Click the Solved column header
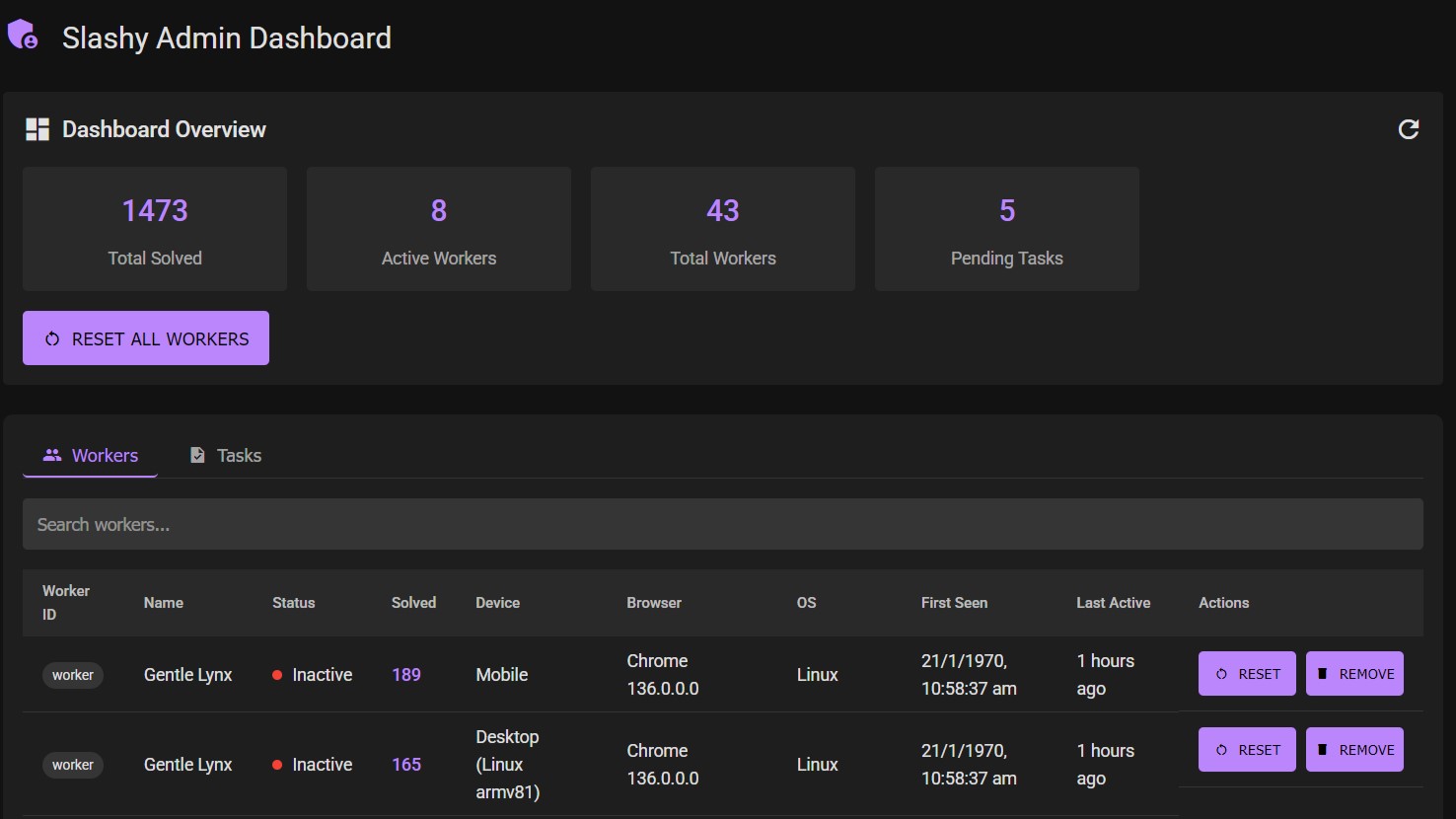1456x819 pixels. [x=413, y=603]
